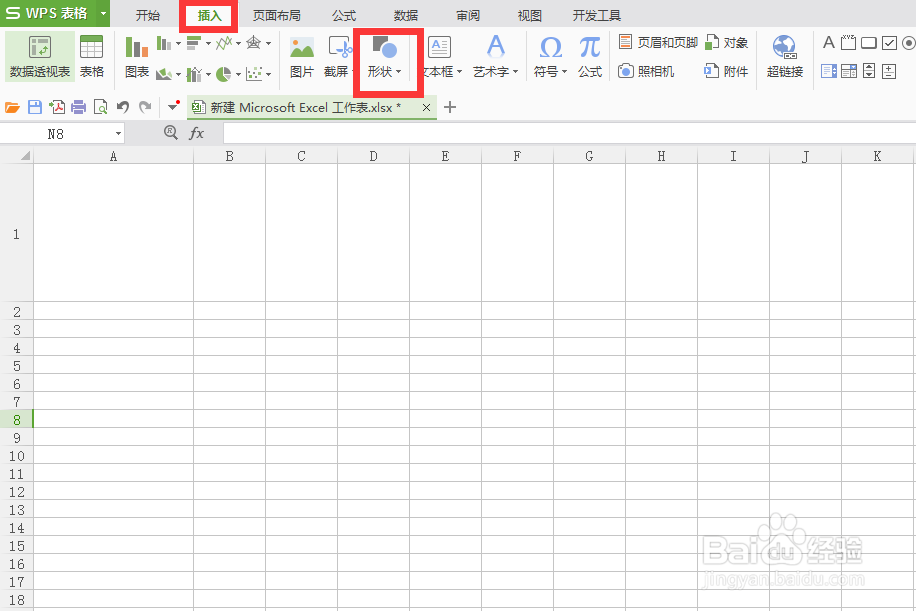Save the workbook with floppy icon
This screenshot has height=611, width=916.
coord(35,107)
